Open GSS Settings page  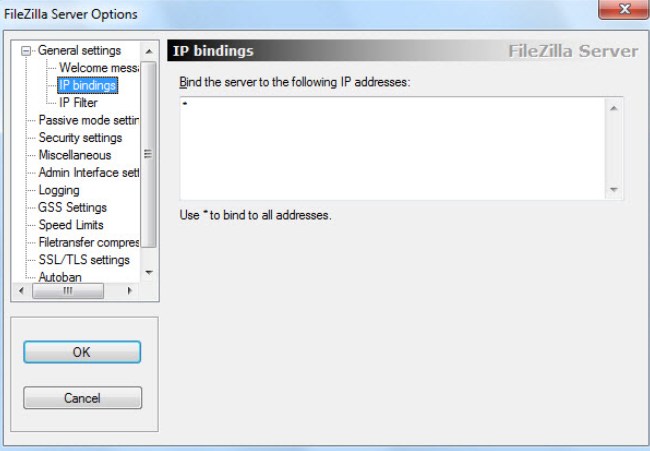click(x=73, y=207)
